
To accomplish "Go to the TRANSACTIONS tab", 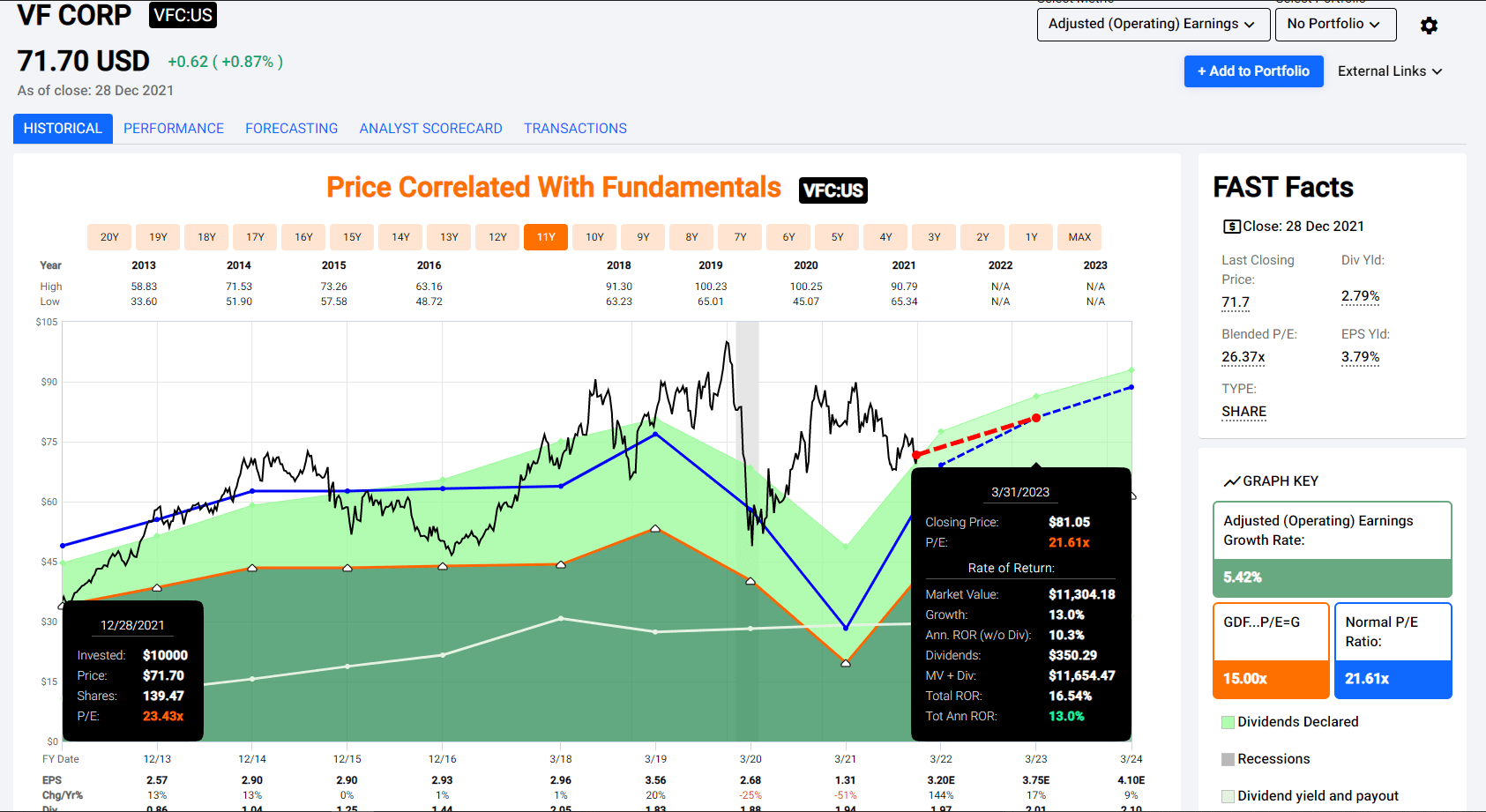I will (575, 129).
